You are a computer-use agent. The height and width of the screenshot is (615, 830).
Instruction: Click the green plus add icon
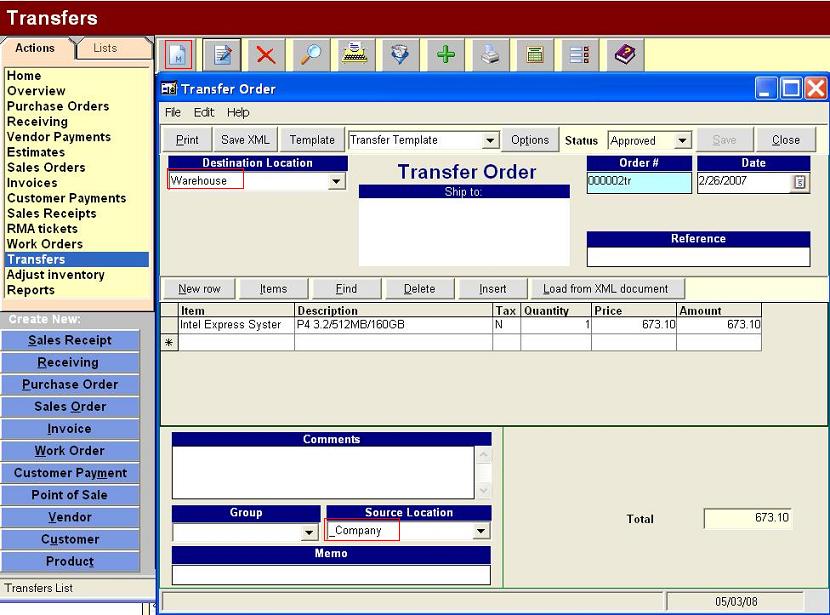pos(445,55)
